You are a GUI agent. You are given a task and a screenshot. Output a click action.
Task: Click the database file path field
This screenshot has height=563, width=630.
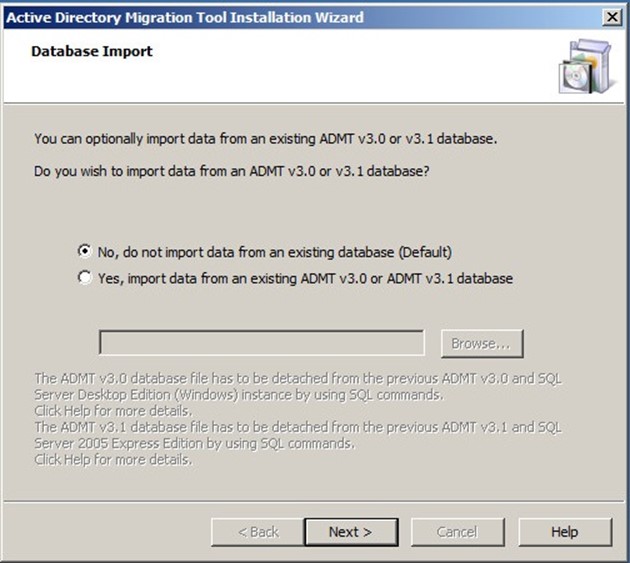pyautogui.click(x=262, y=343)
